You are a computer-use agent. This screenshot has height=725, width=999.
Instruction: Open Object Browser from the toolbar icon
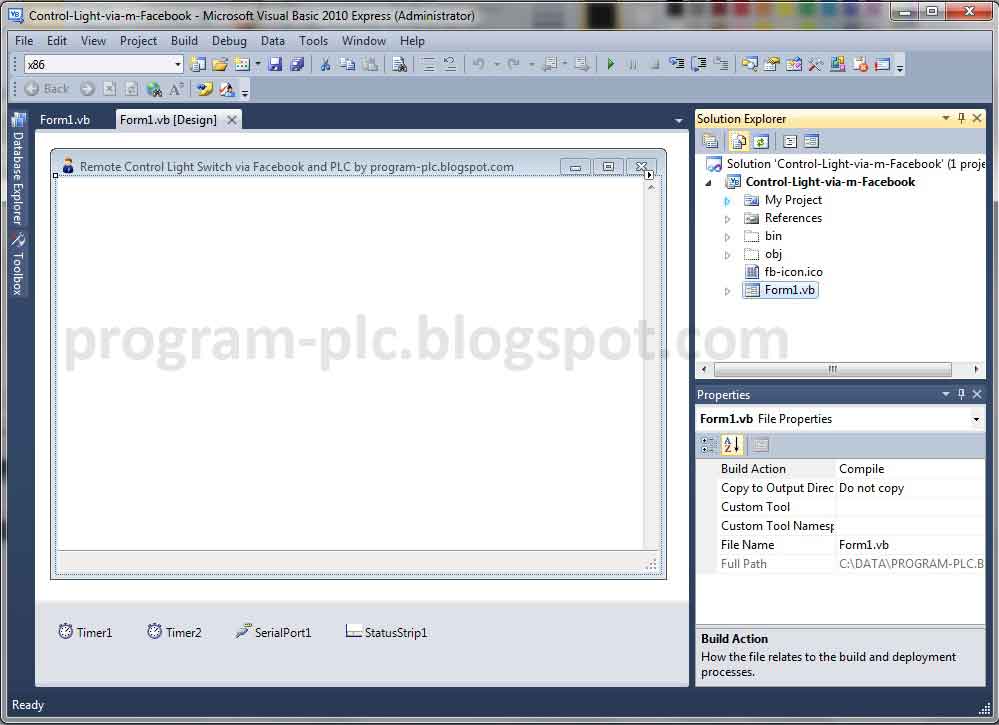[x=794, y=64]
